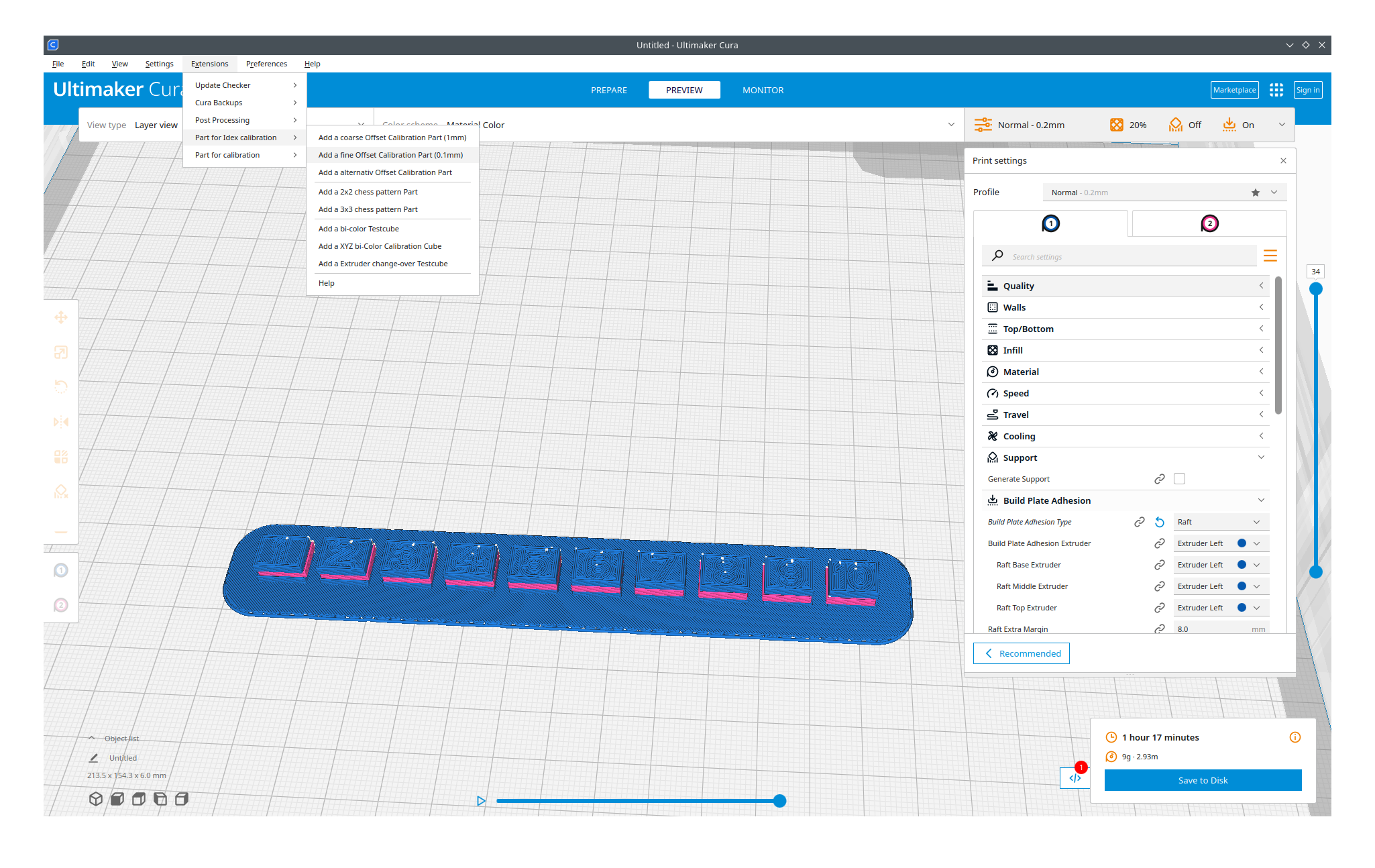Select the Scale tool in left toolbar
1375x868 pixels.
click(61, 352)
